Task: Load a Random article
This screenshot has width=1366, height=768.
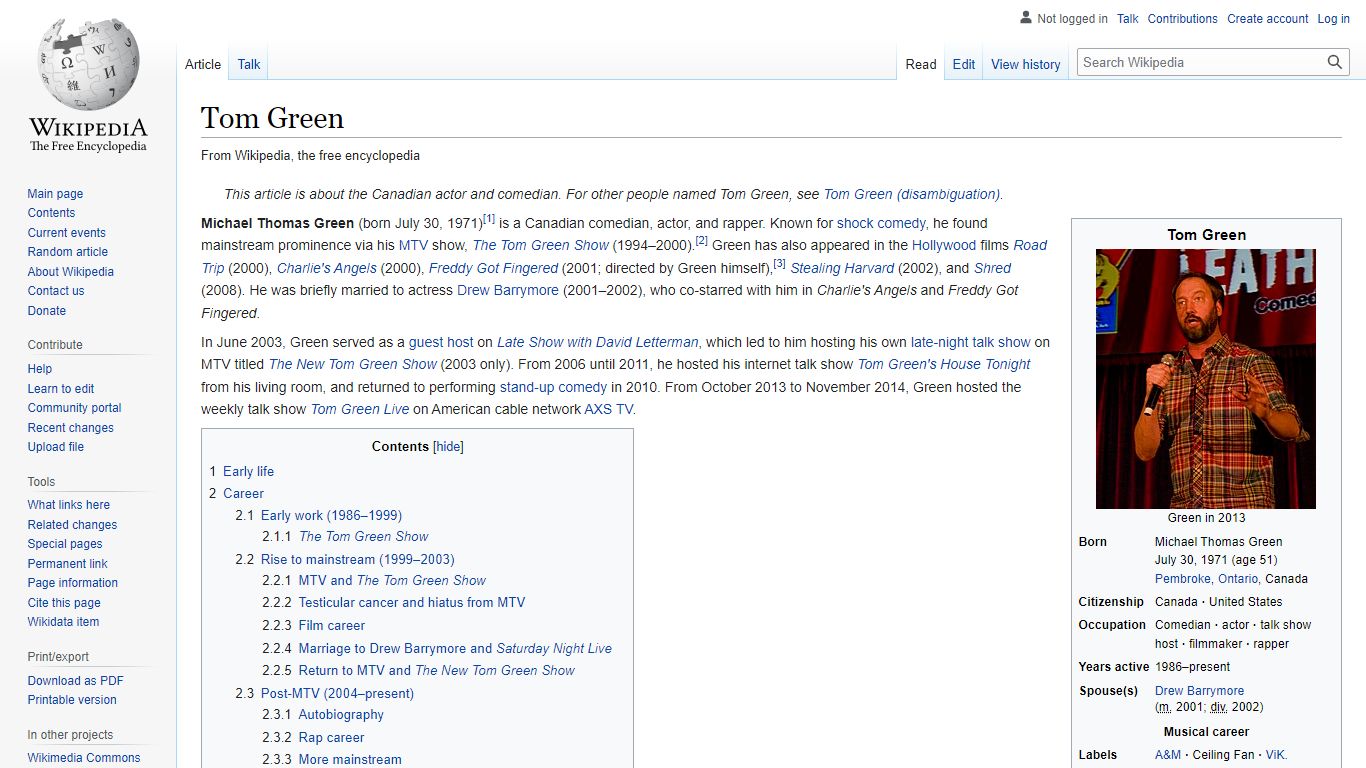Action: coord(68,252)
